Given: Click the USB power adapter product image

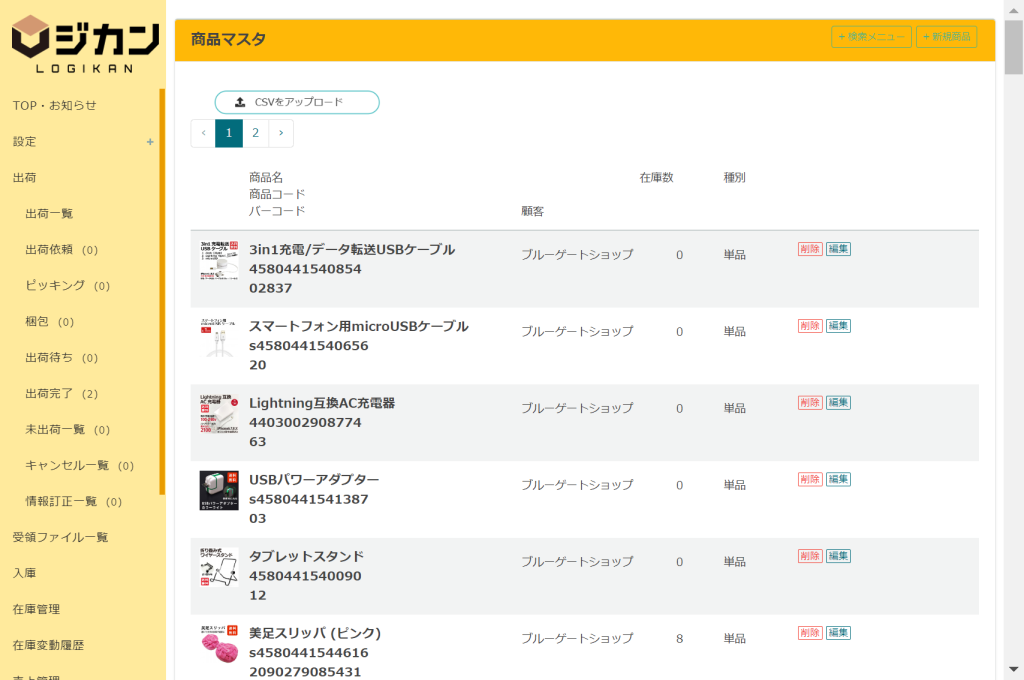Looking at the screenshot, I should (x=219, y=491).
